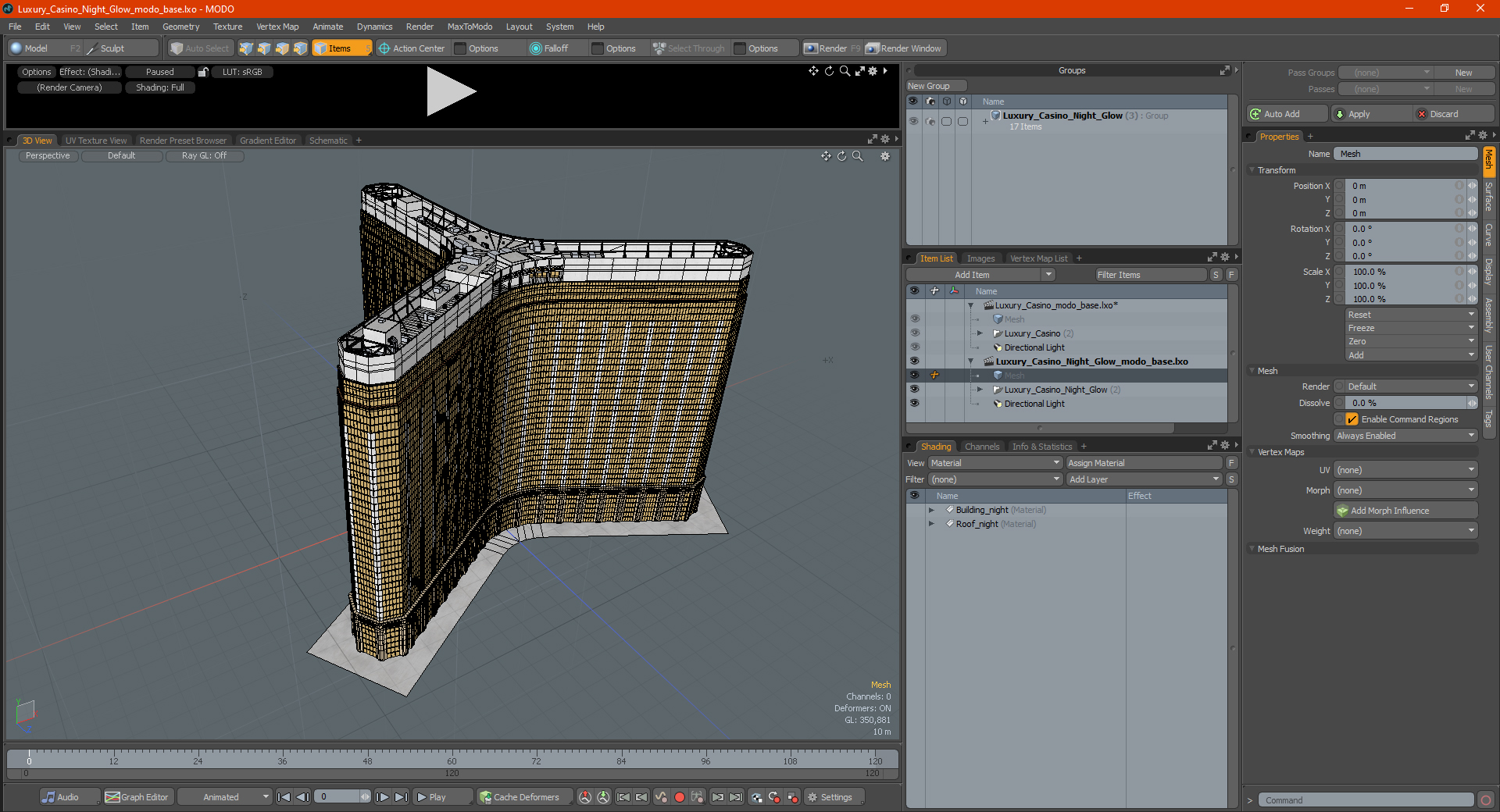
Task: Open Smoothing Always Enabled dropdown
Action: [1405, 436]
